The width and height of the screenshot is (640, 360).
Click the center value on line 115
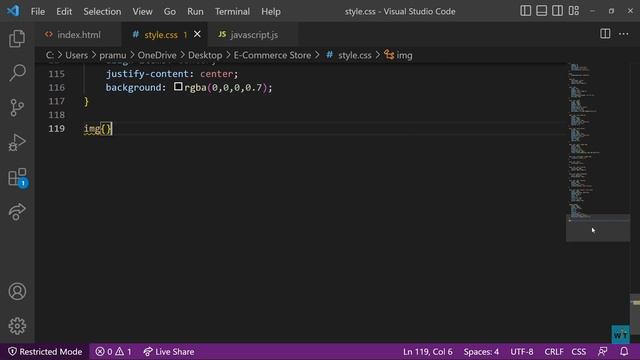coord(216,74)
